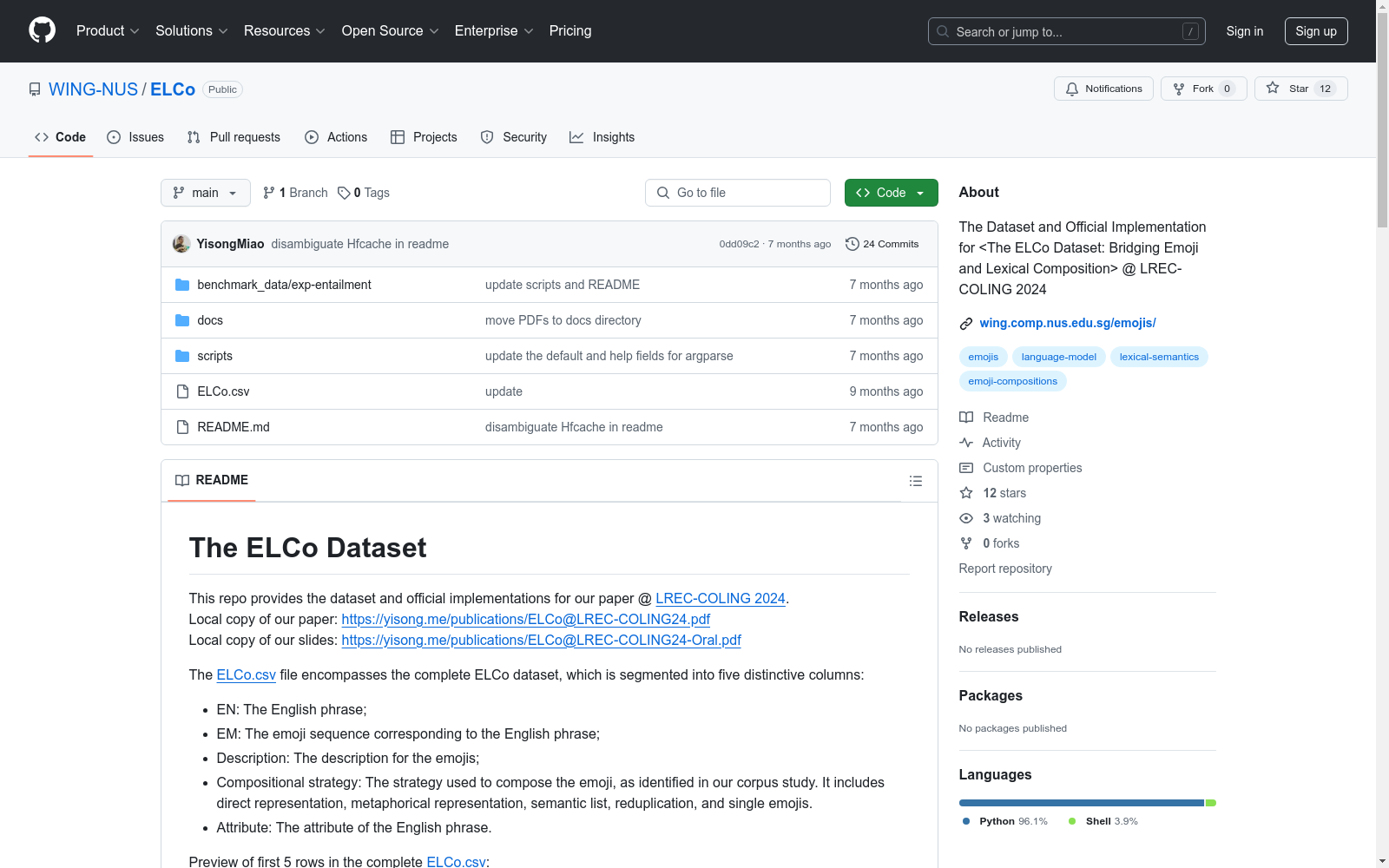
Task: Open the Pull requests tab
Action: 234,137
